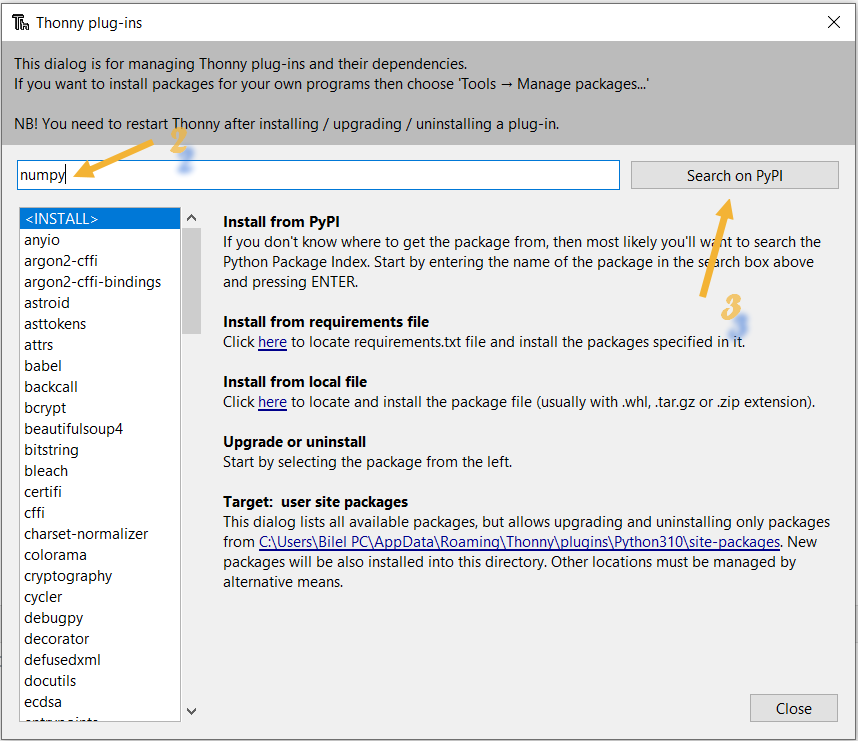Screen dimensions: 858x741
Task: Select the attrs package
Action: (x=100, y=345)
